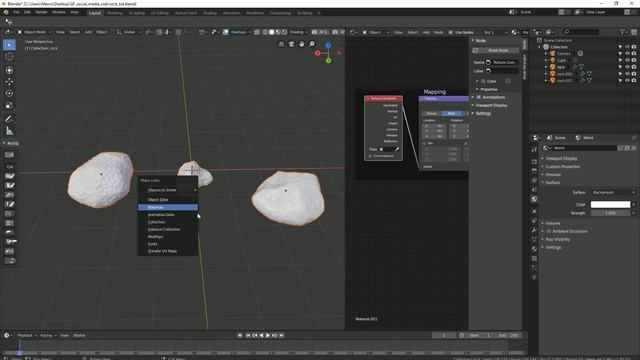This screenshot has height=360, width=640.
Task: Select the Measure tool
Action: click(9, 131)
